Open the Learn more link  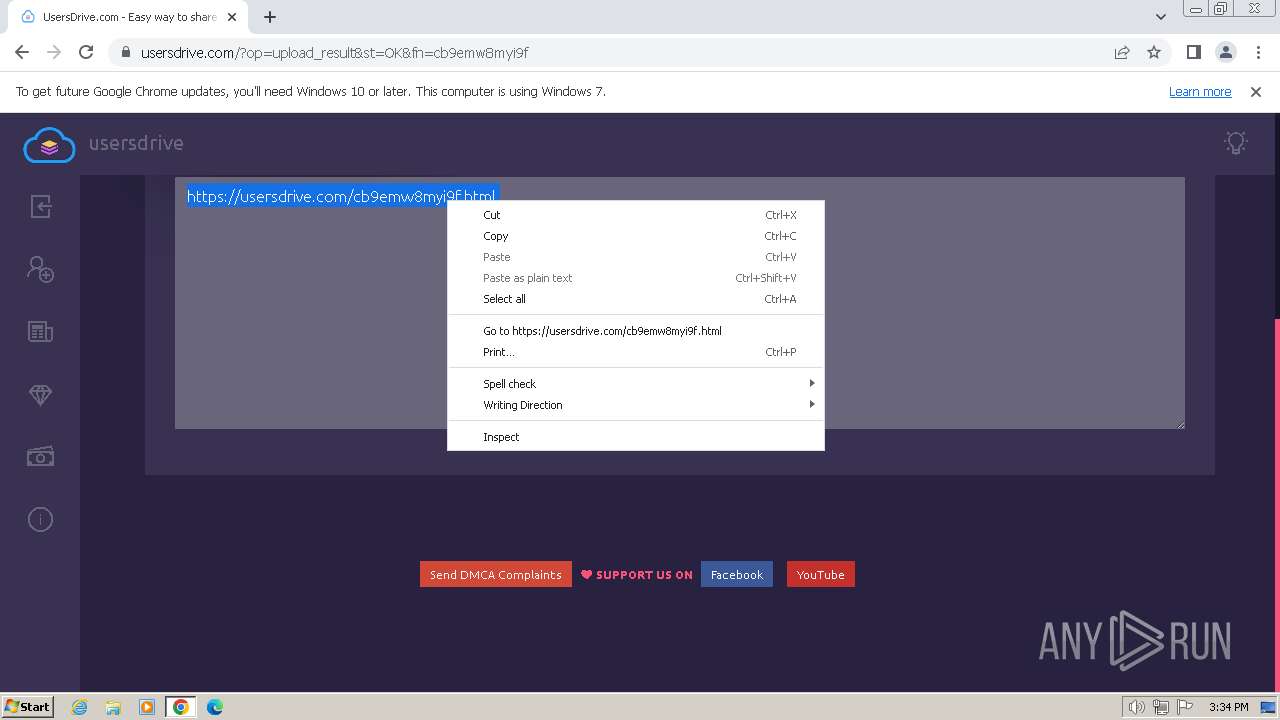coord(1200,92)
